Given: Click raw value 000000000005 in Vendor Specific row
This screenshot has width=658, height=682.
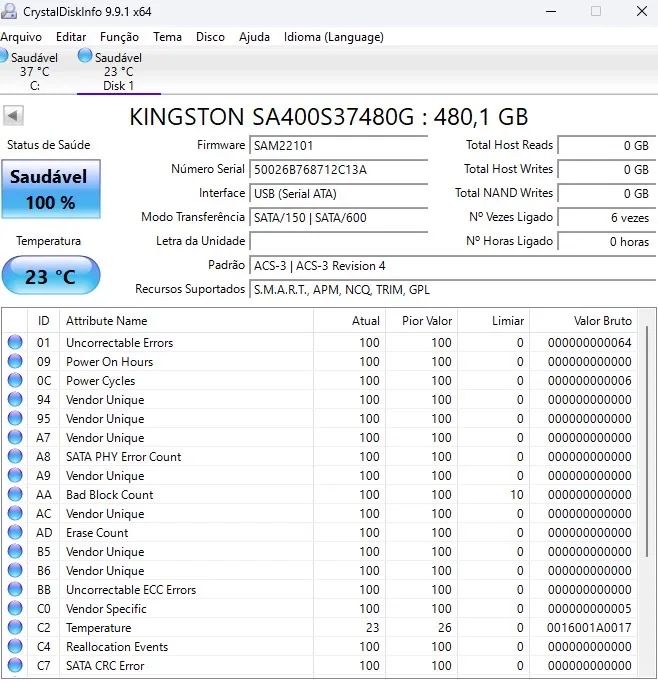Looking at the screenshot, I should (589, 608).
